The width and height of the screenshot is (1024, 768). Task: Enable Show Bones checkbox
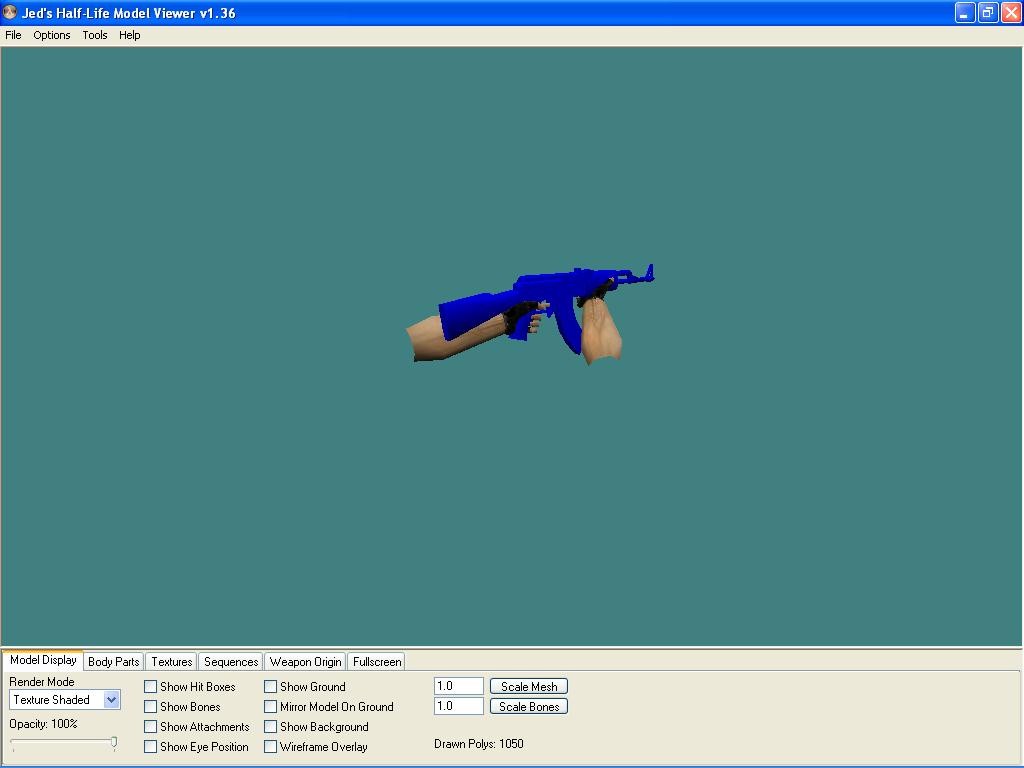point(150,707)
